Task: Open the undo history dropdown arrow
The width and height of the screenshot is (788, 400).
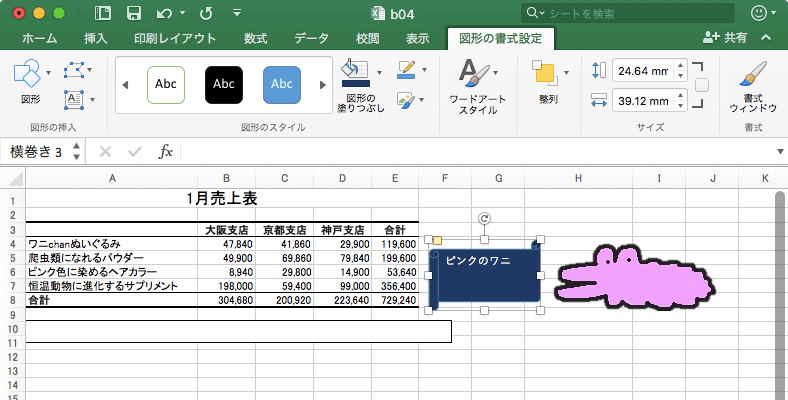Action: 182,13
